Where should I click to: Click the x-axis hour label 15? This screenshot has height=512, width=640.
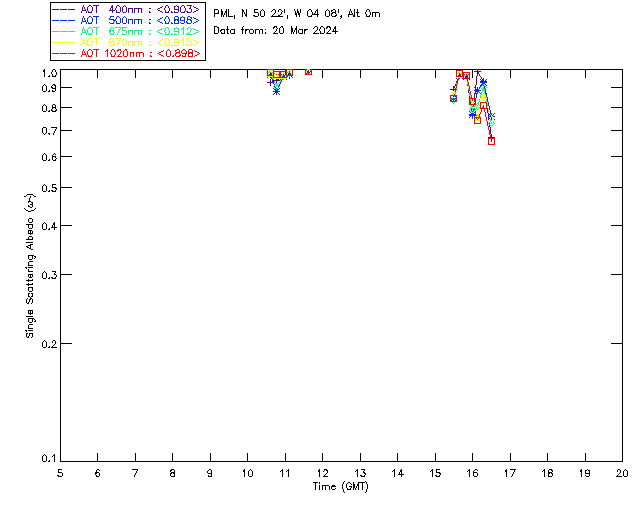click(x=435, y=474)
